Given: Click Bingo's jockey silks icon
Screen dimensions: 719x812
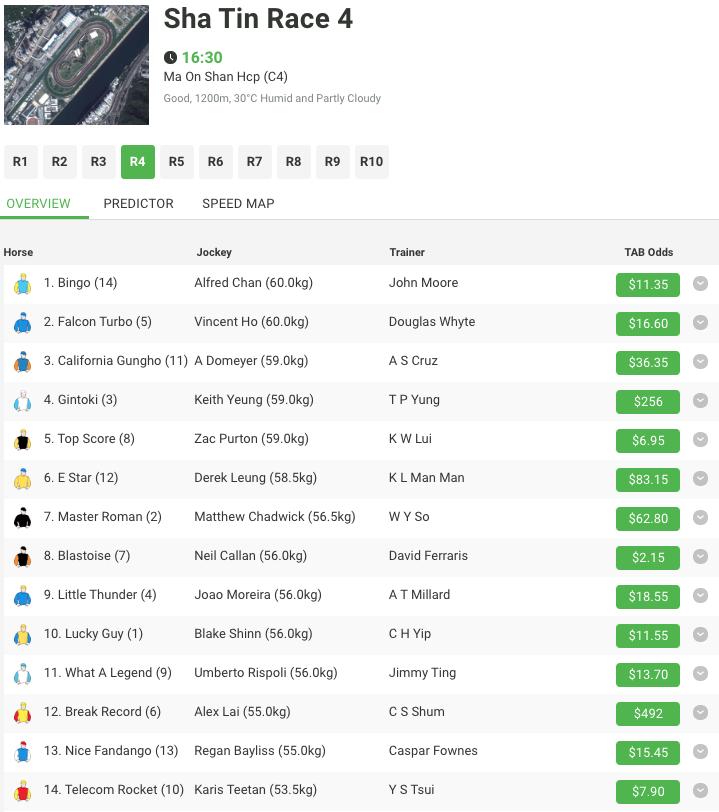Looking at the screenshot, I should click(x=23, y=284).
